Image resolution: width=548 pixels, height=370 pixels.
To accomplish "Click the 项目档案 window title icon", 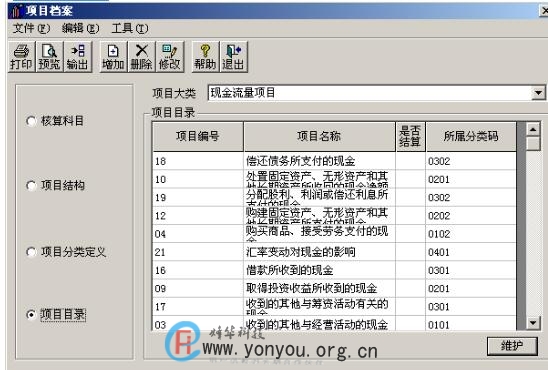I will pyautogui.click(x=16, y=11).
